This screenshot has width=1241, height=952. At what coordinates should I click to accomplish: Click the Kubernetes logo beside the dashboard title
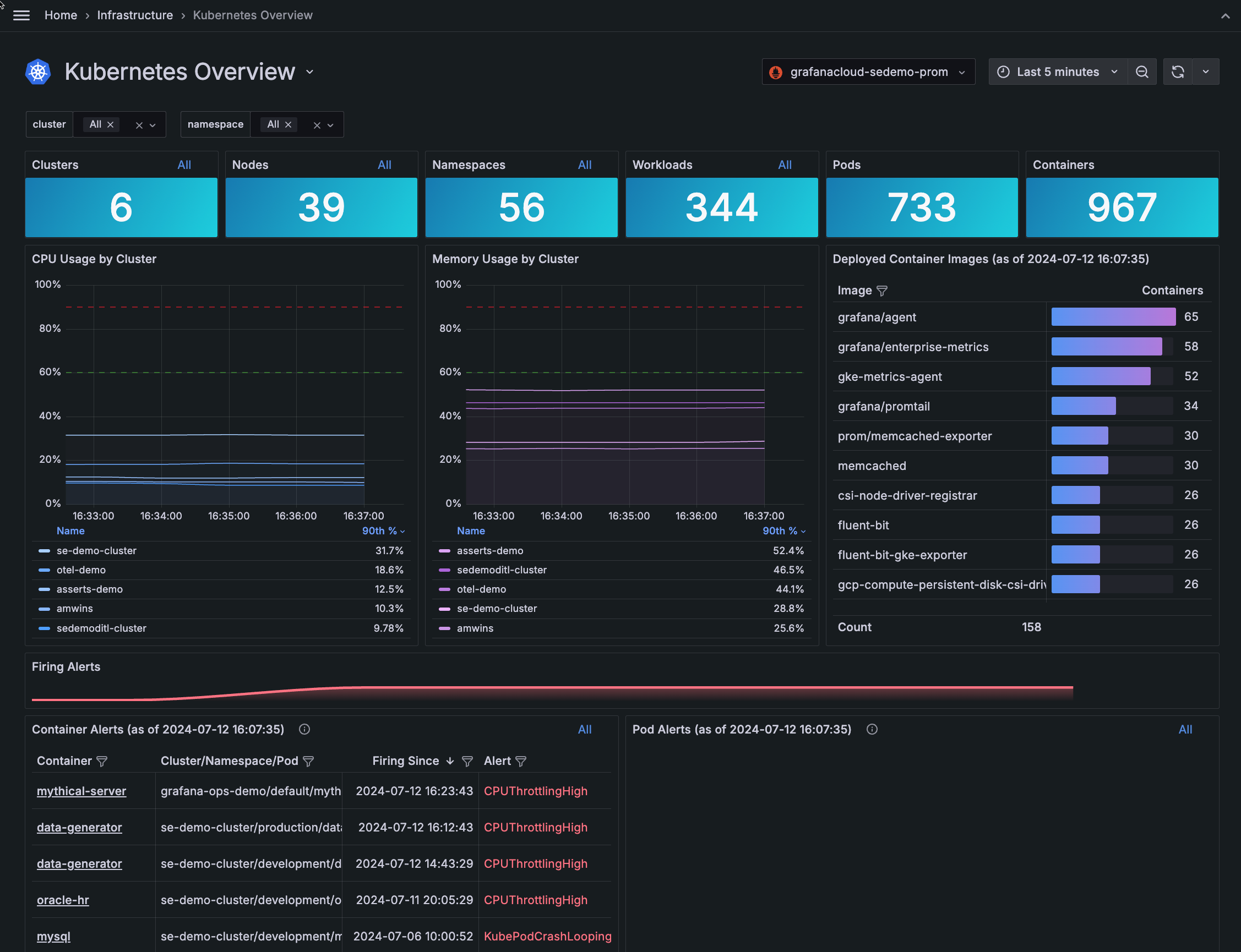[x=37, y=72]
